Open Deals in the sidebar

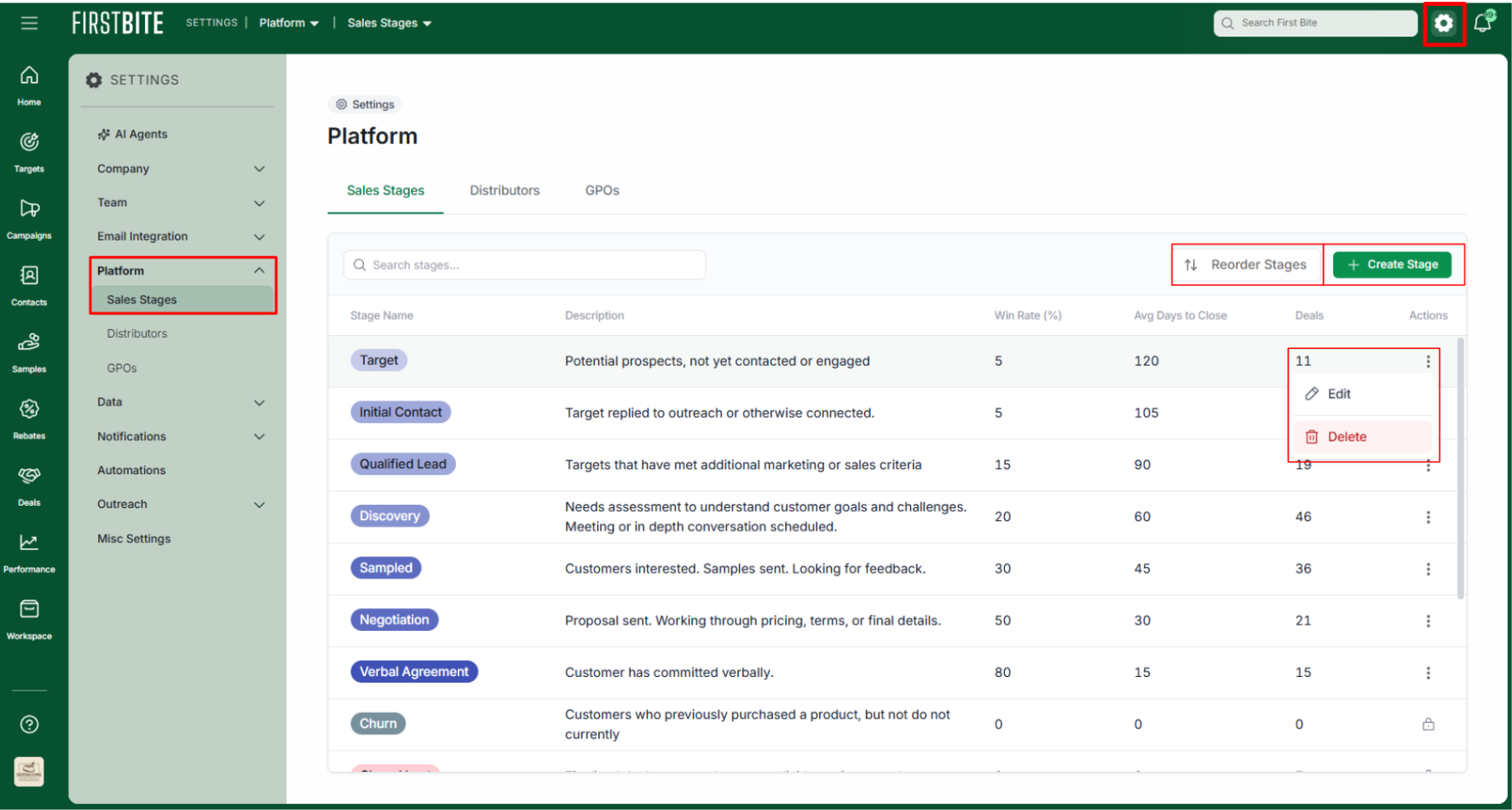[x=29, y=486]
